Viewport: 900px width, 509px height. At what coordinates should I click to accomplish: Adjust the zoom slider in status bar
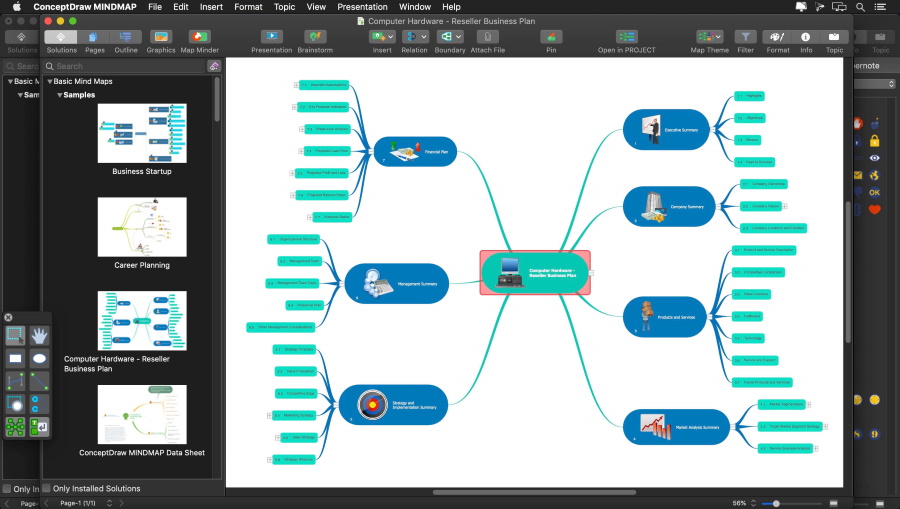775,503
